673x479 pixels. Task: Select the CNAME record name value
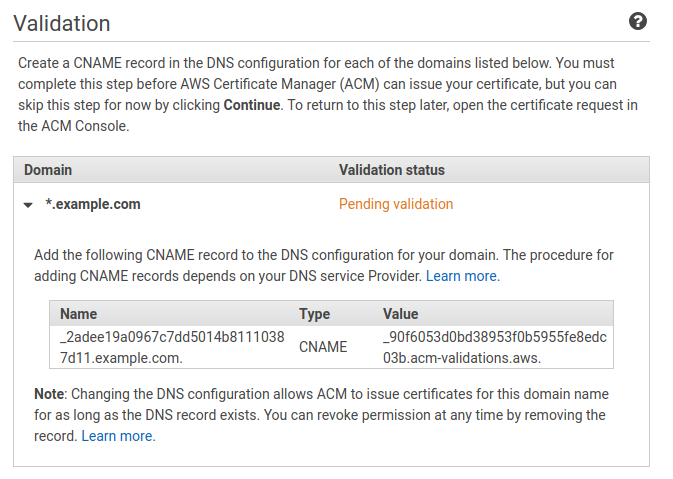[x=172, y=347]
